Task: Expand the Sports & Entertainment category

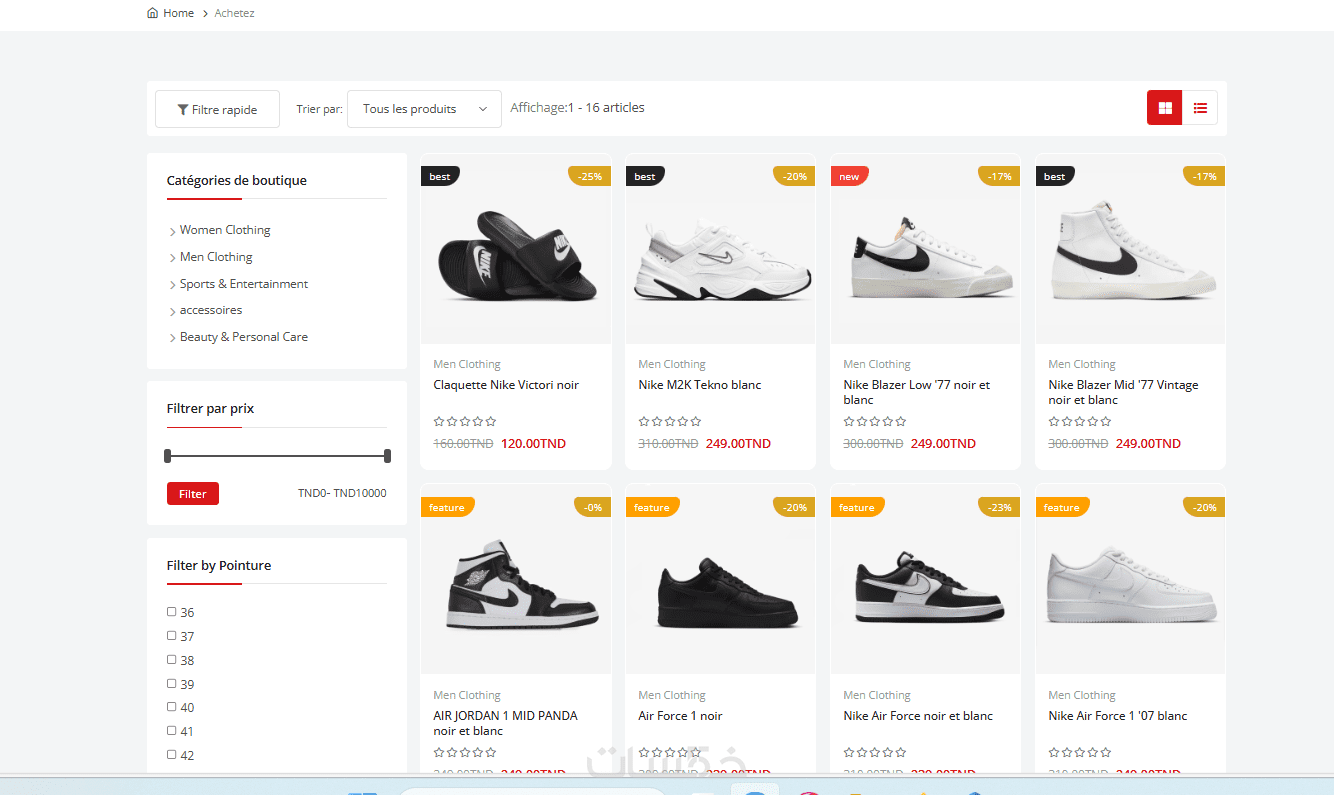Action: click(x=244, y=284)
